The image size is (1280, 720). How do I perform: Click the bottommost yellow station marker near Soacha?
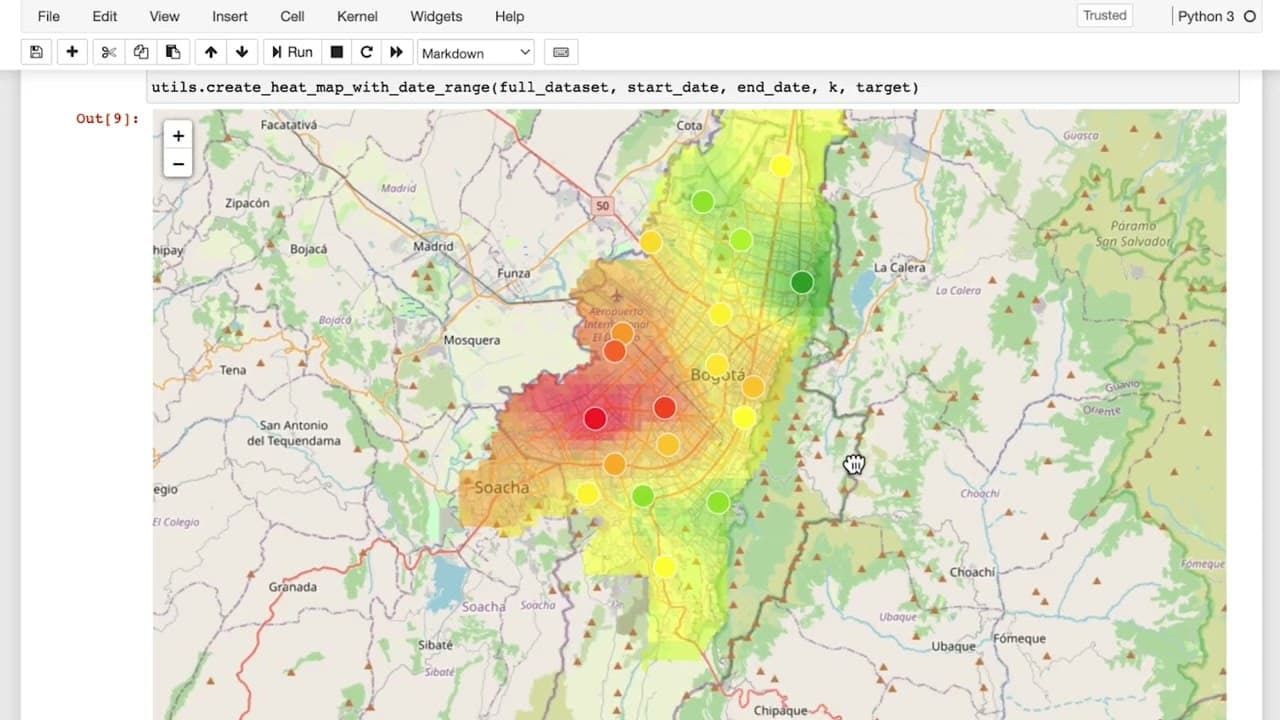pos(665,567)
